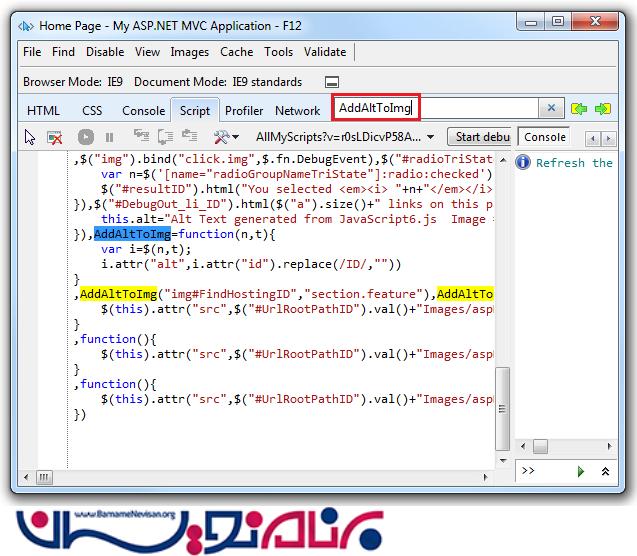Viewport: 637px width, 556px height.
Task: Click the select element by click arrow
Action: [x=30, y=137]
